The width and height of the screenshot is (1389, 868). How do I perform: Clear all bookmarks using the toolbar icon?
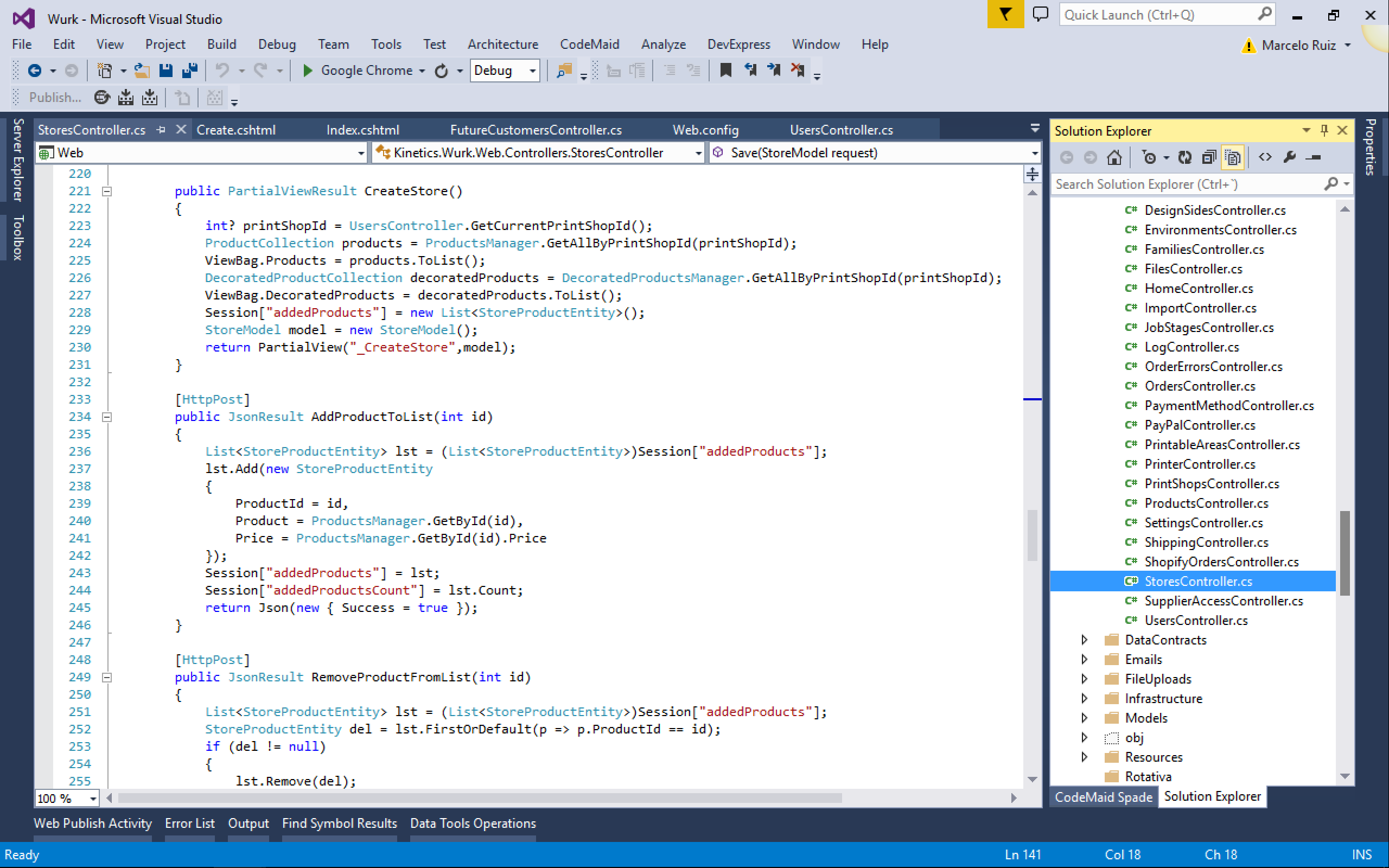pos(798,70)
